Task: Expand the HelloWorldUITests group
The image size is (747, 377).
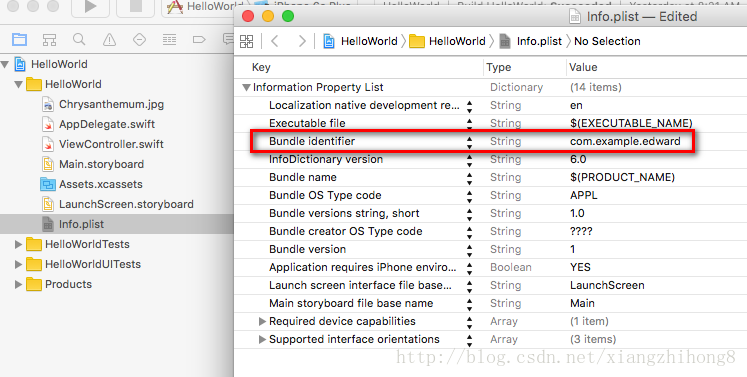Action: pos(19,265)
